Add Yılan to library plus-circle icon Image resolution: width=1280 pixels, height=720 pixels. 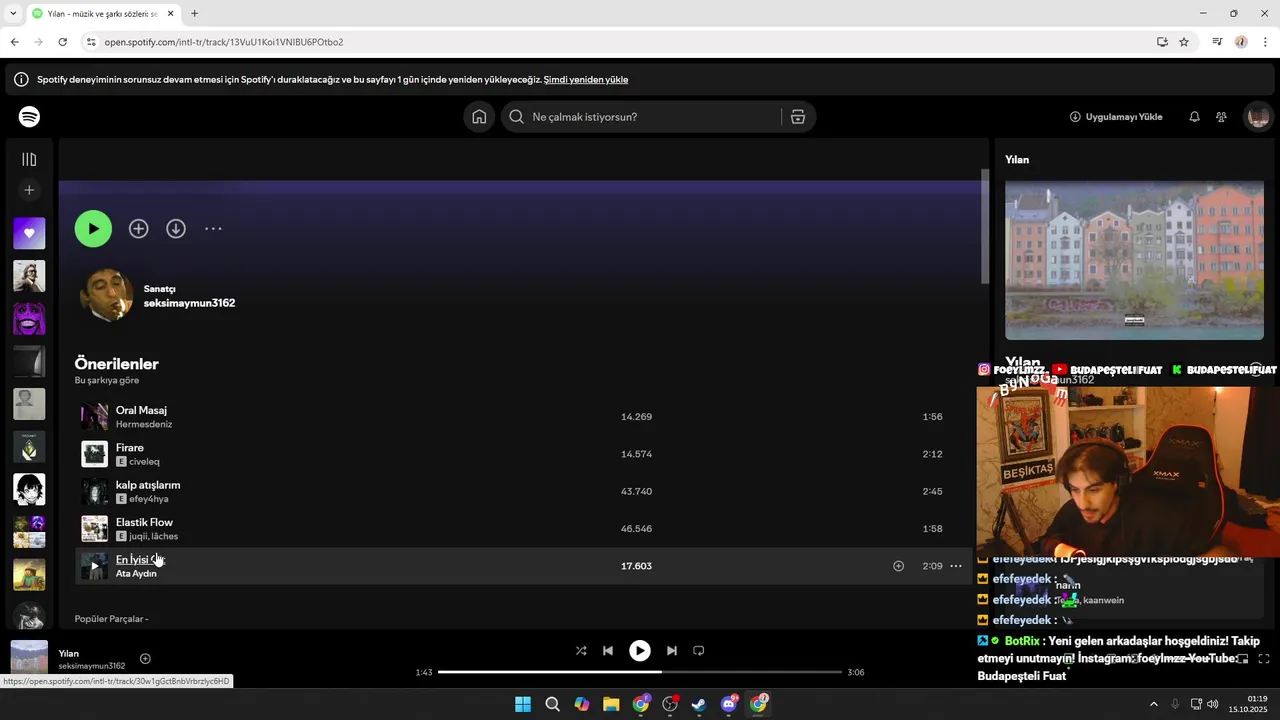click(139, 229)
